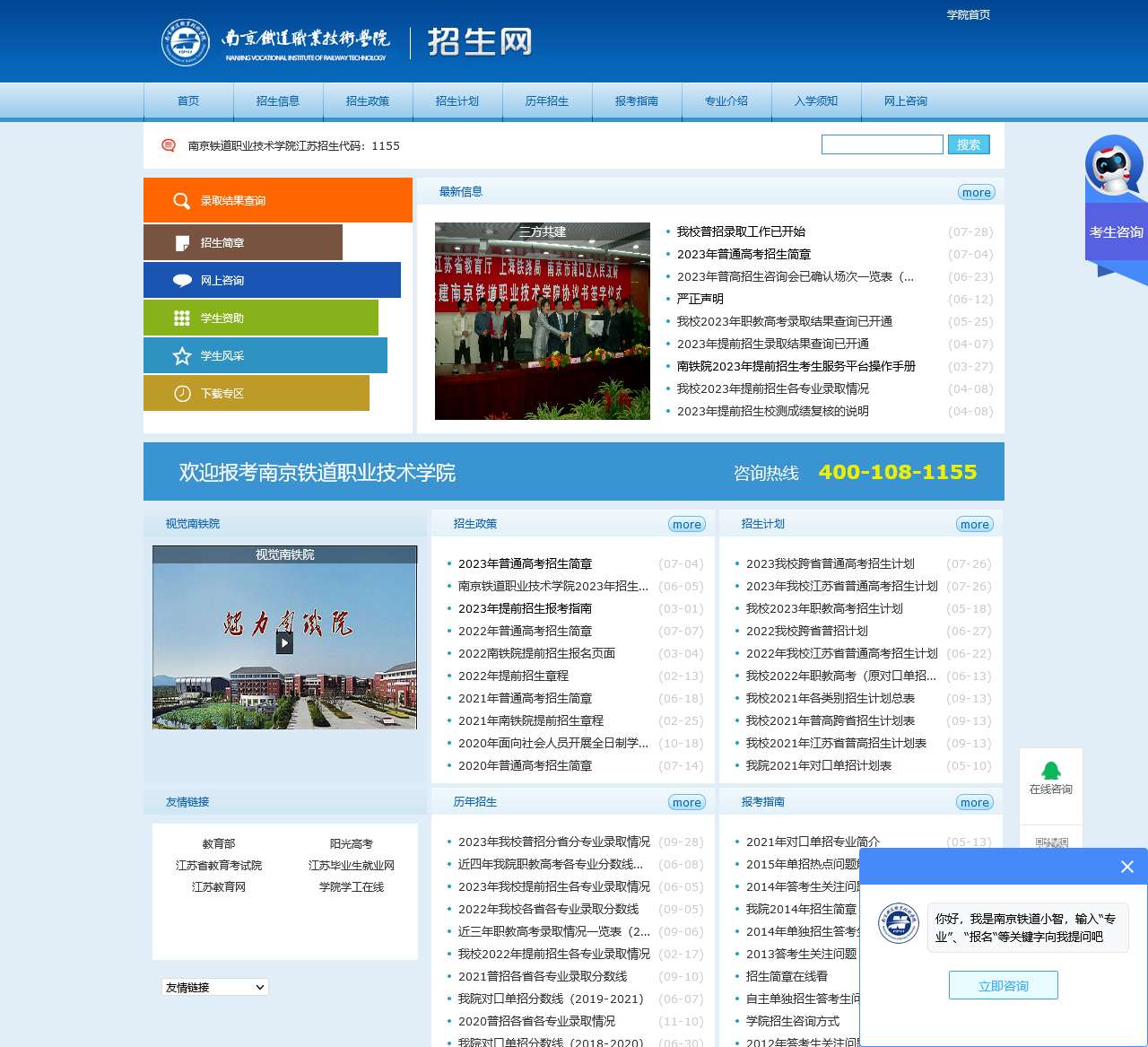Visit the 学院首页 link at top
This screenshot has width=1148, height=1047.
pos(968,14)
